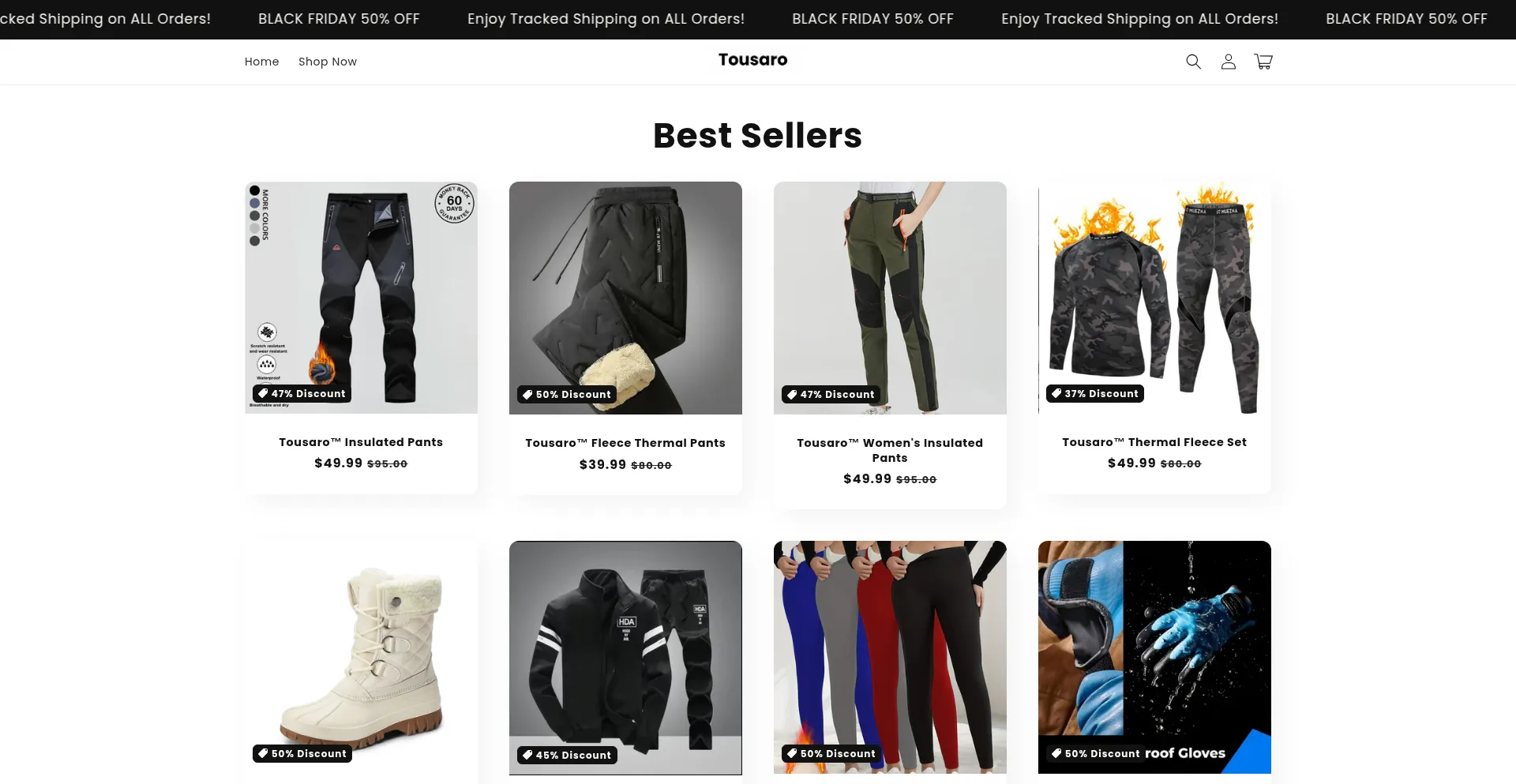This screenshot has width=1516, height=784.
Task: Click the More Colors swatch dots on Insulated Pants
Action: [255, 216]
